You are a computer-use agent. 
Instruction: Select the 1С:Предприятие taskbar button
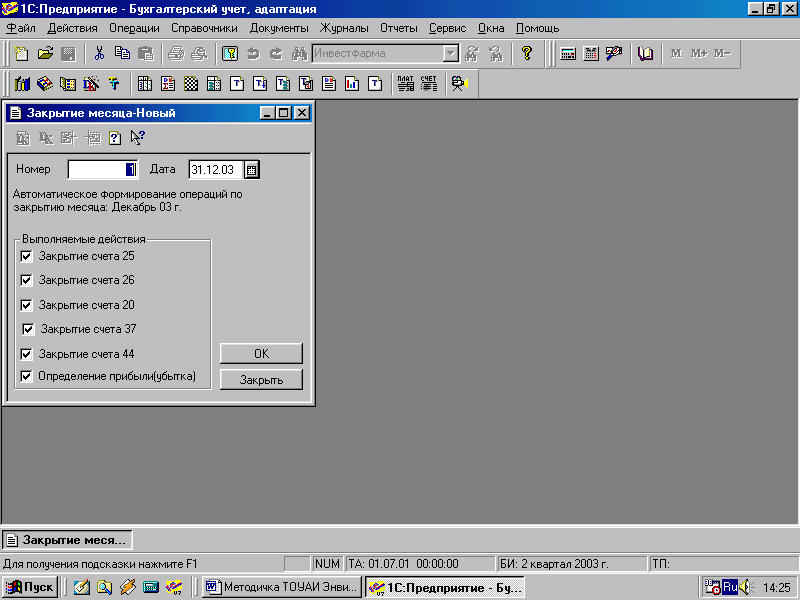(445, 587)
